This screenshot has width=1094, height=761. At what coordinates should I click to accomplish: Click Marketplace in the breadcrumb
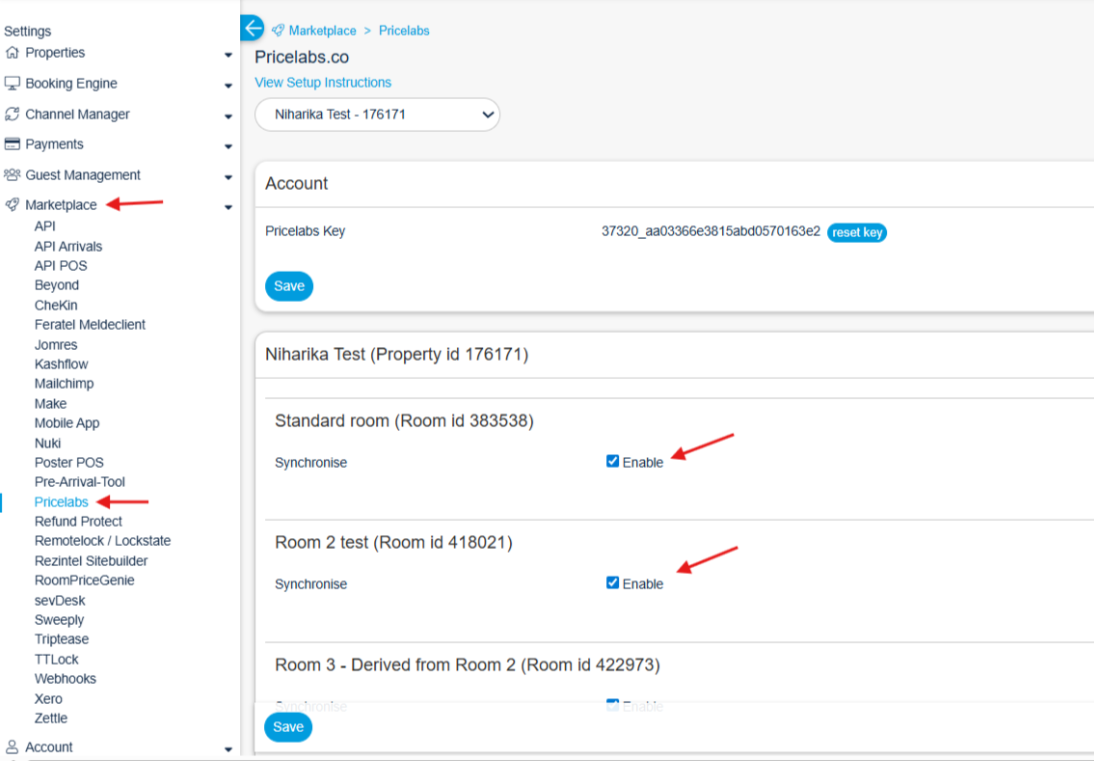click(x=321, y=31)
